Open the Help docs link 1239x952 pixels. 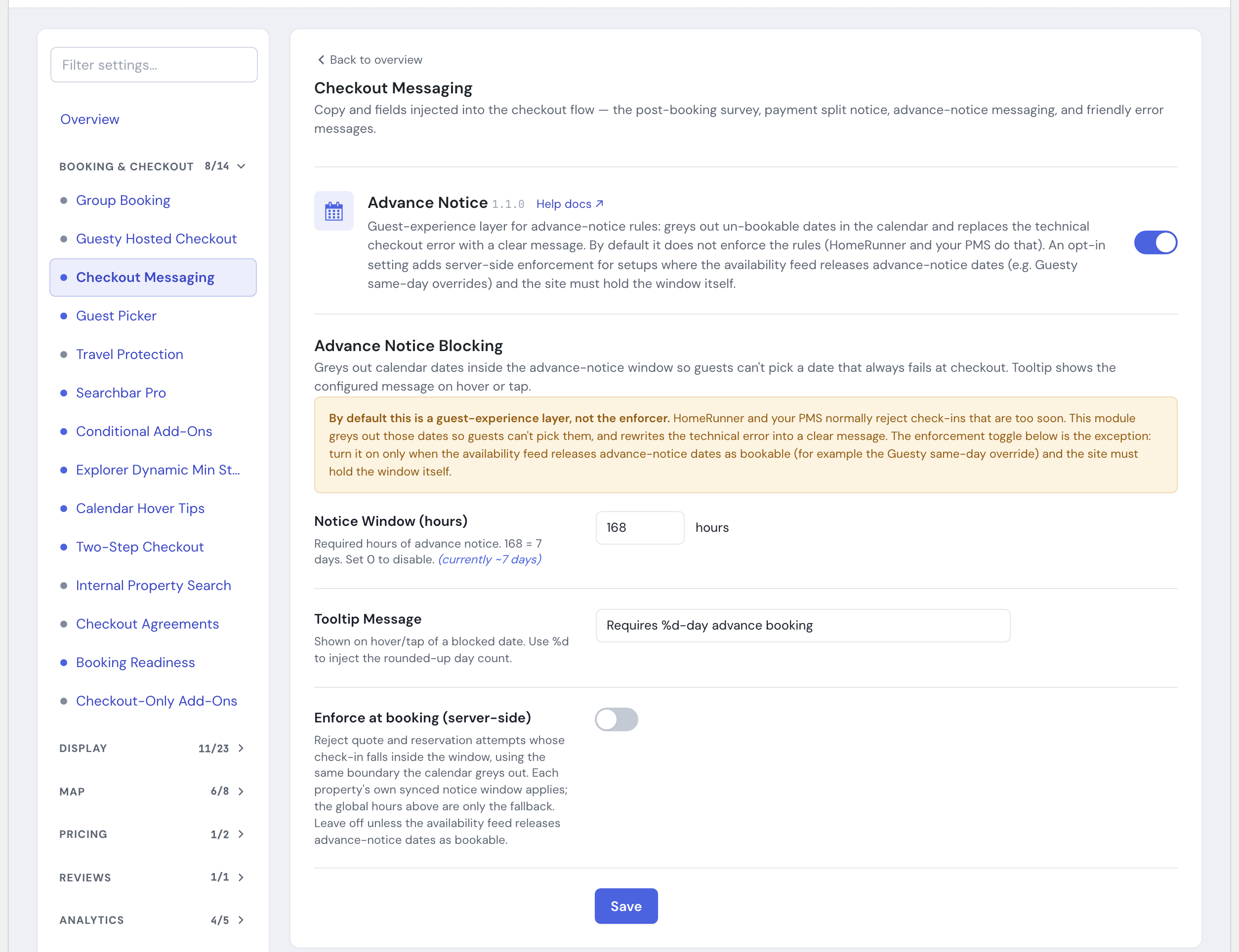(570, 203)
